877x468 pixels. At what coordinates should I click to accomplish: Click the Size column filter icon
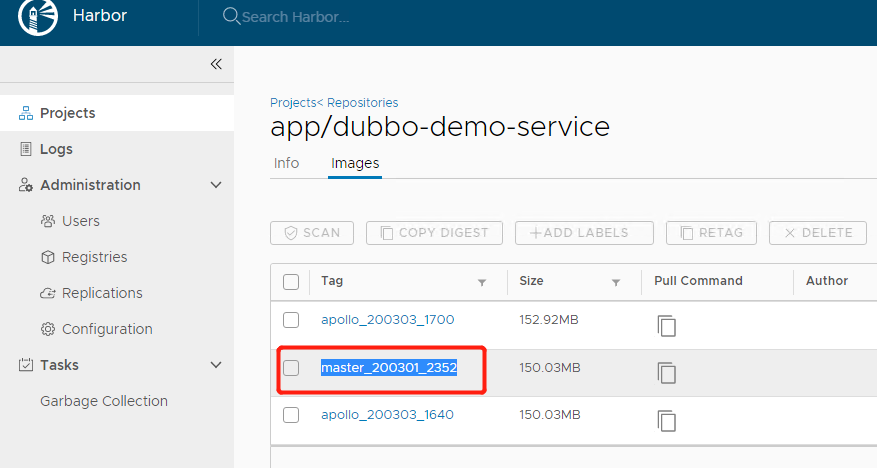pos(616,283)
